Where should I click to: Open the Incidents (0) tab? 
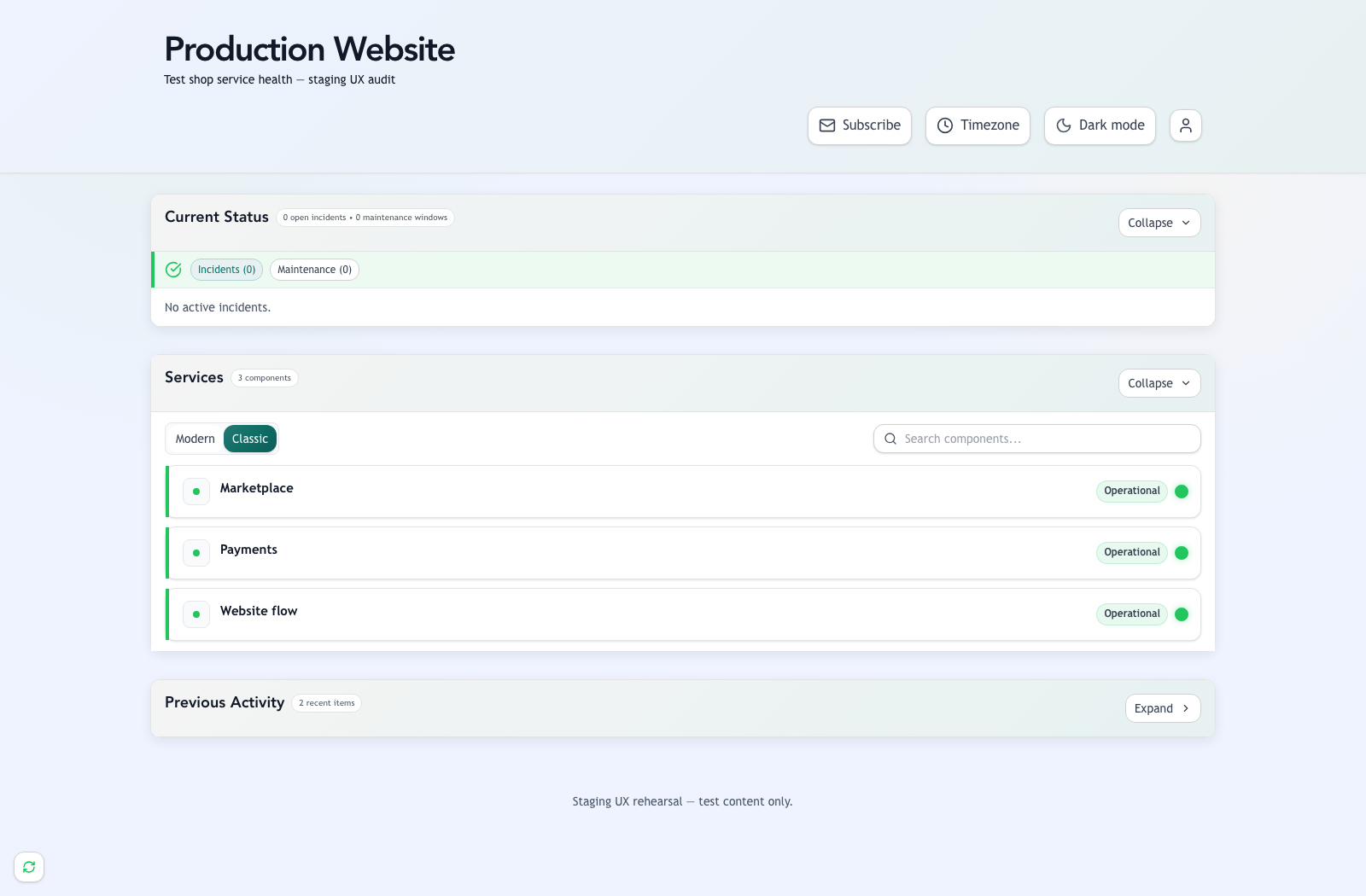click(226, 270)
